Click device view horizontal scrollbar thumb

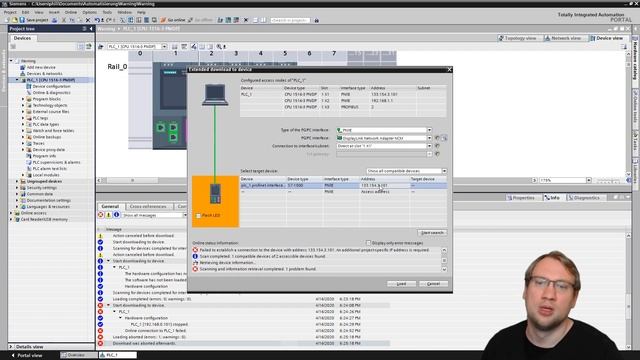132,180
